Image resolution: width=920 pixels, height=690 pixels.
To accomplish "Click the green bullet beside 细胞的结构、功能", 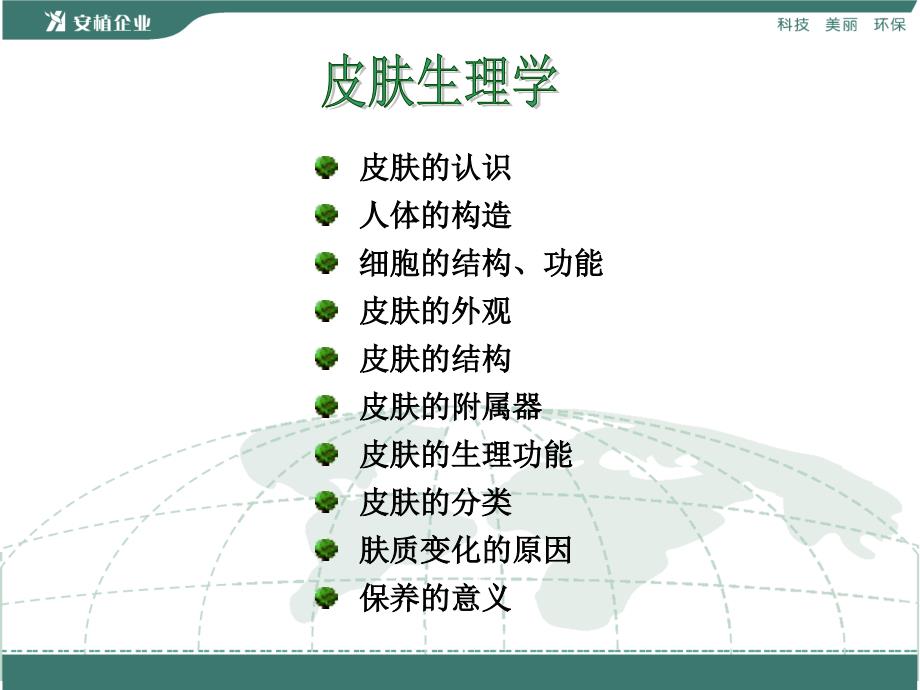I will (x=326, y=262).
